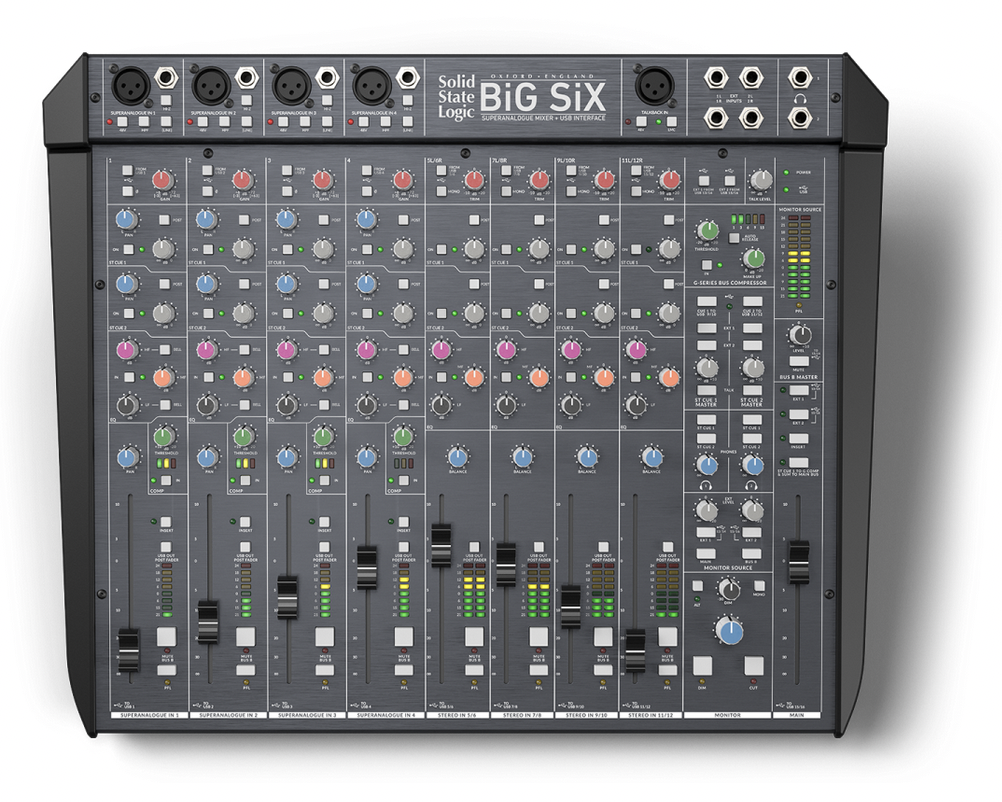Screen dimensions: 1002x802
Task: Click the 2R external input jack
Action: (751, 118)
